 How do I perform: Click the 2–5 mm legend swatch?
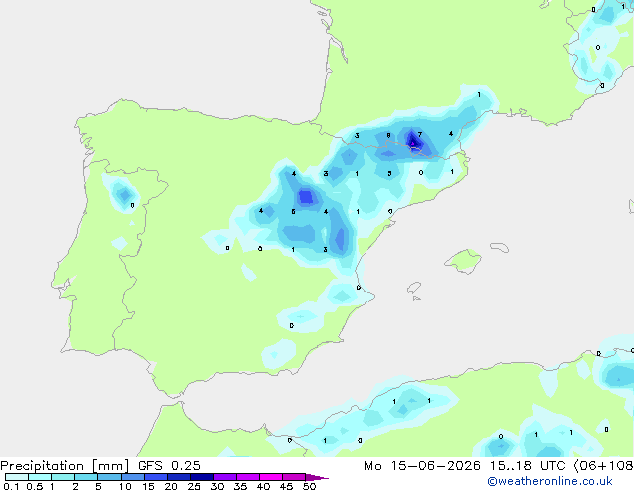pos(86,477)
